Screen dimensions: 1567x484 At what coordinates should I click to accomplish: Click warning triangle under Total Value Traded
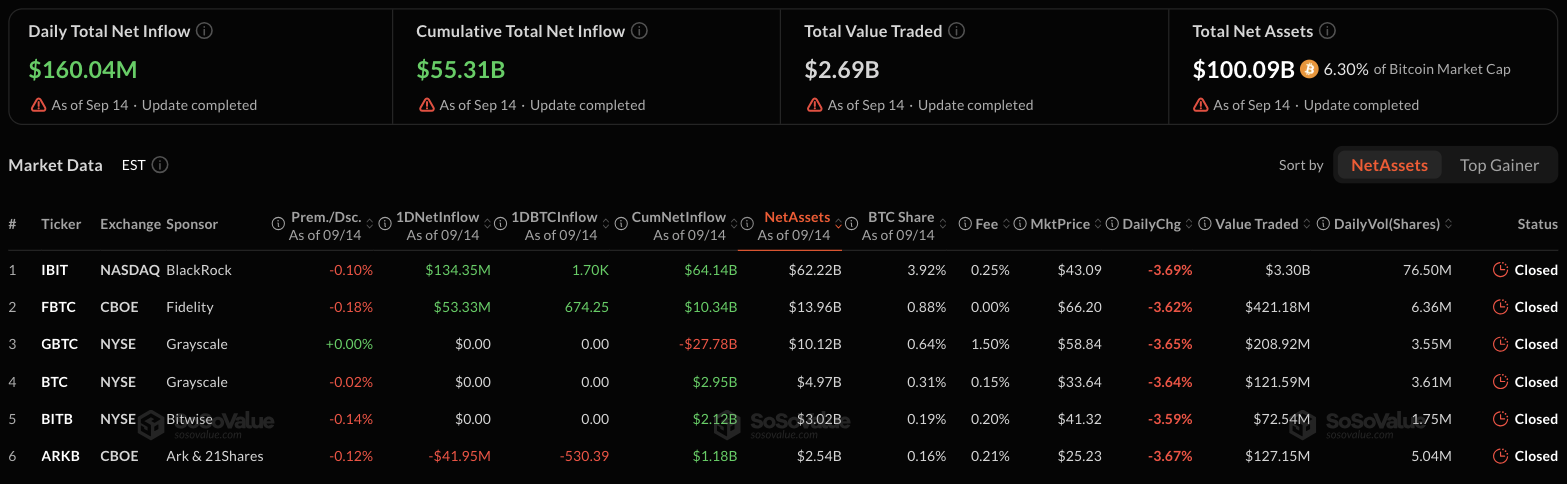(x=814, y=105)
